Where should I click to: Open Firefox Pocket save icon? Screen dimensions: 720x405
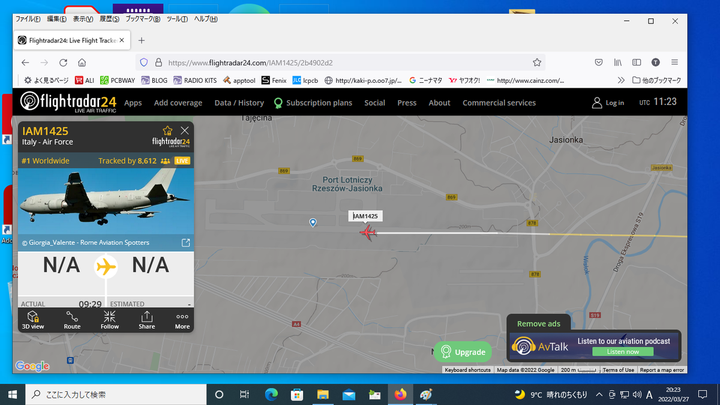tap(598, 62)
